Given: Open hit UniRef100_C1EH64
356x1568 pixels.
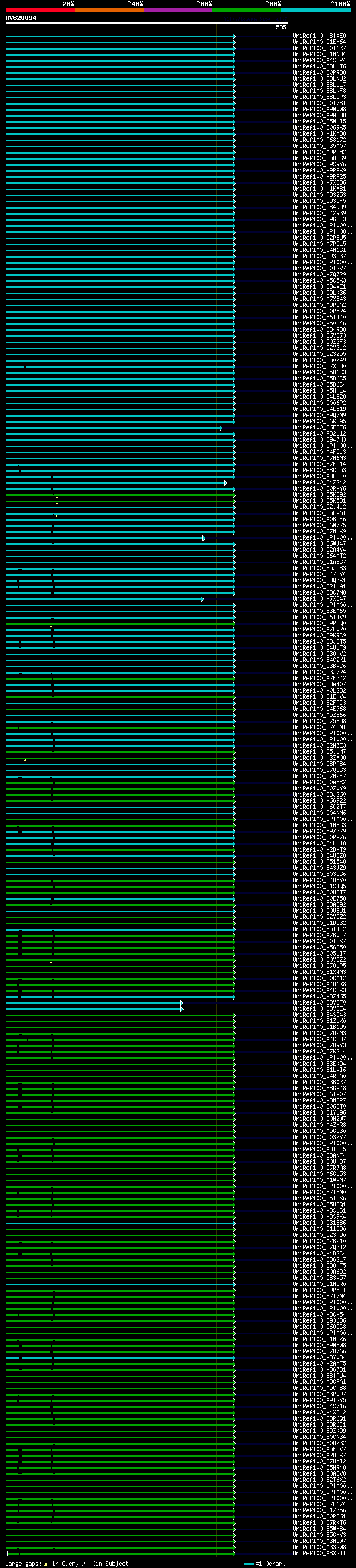Looking at the screenshot, I should click(319, 42).
